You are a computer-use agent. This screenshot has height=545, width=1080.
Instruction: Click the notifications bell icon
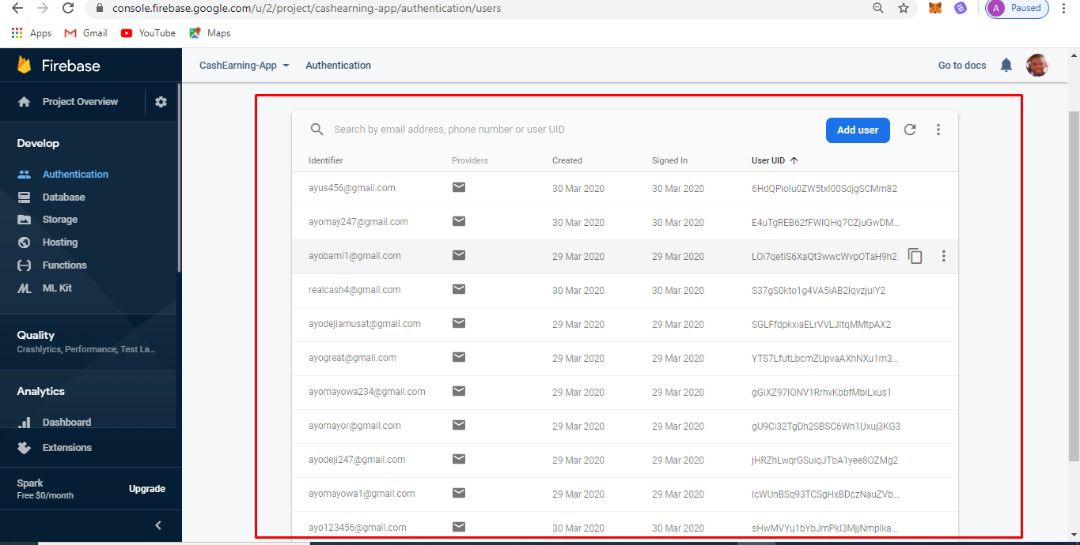1006,65
